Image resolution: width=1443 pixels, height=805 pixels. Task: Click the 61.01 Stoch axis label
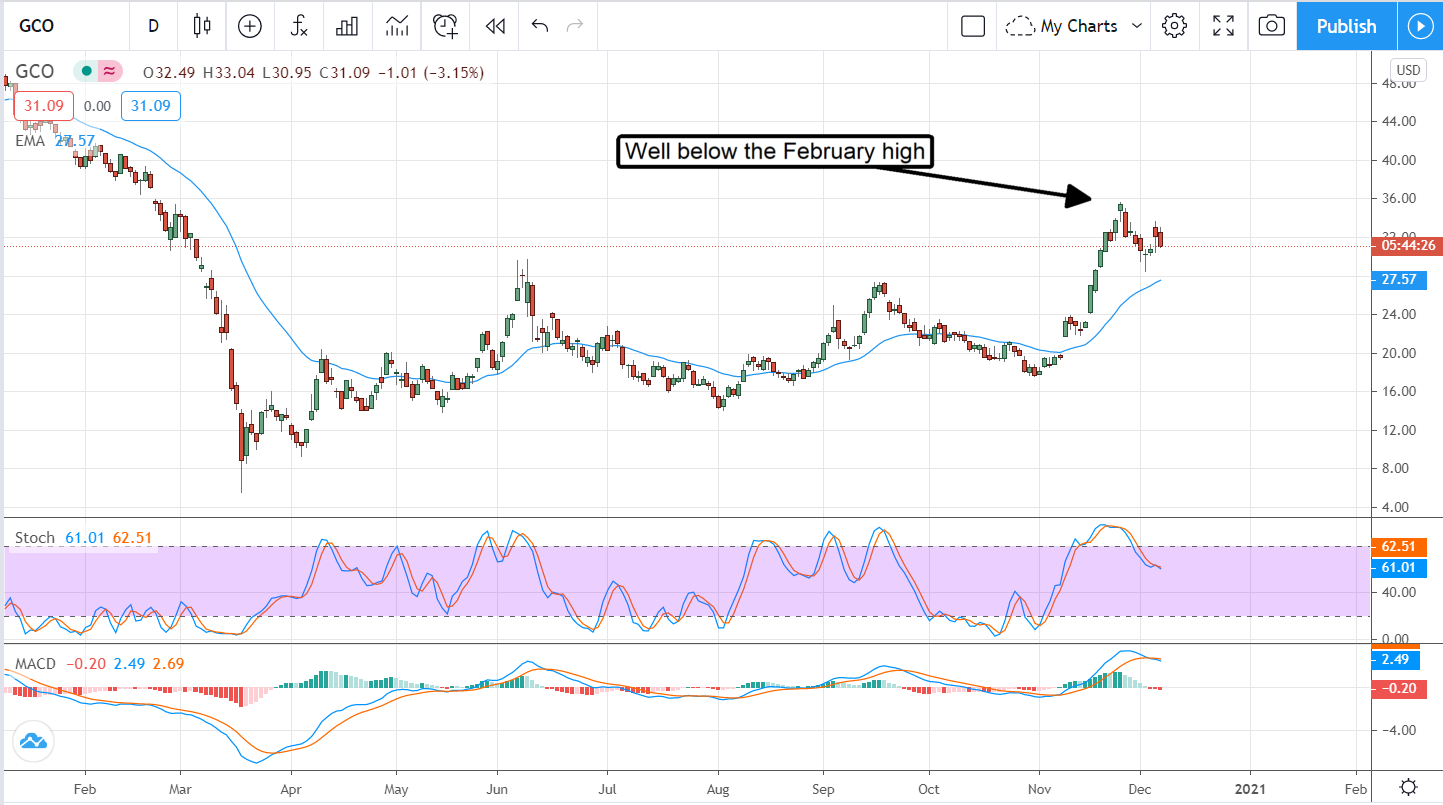coord(1399,567)
